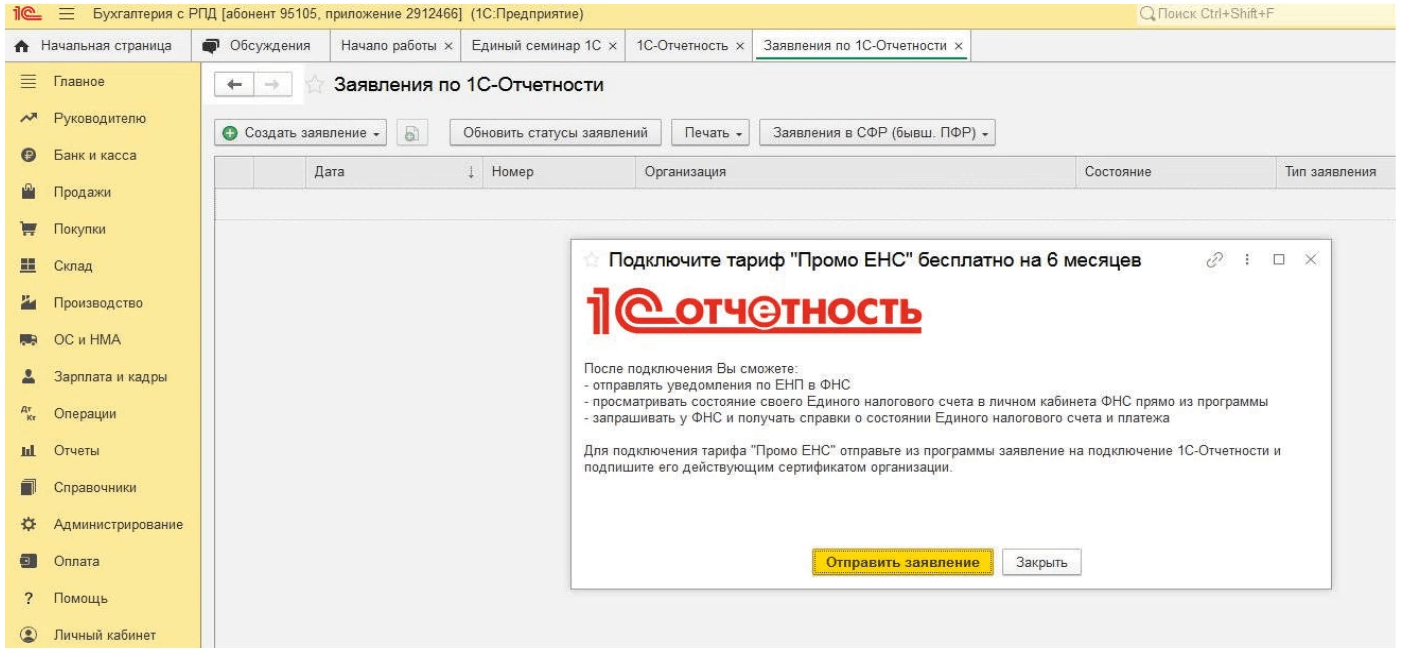1402x654 pixels.
Task: Click the document icon next to Создать заявление
Action: (411, 133)
